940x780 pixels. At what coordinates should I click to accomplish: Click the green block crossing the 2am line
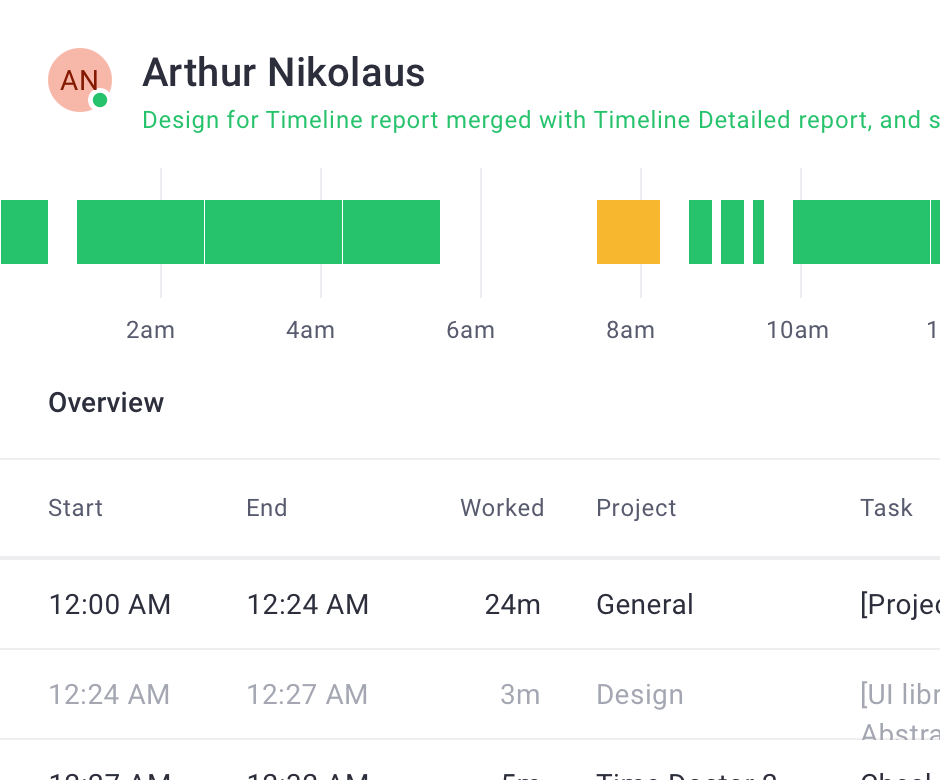pyautogui.click(x=140, y=232)
